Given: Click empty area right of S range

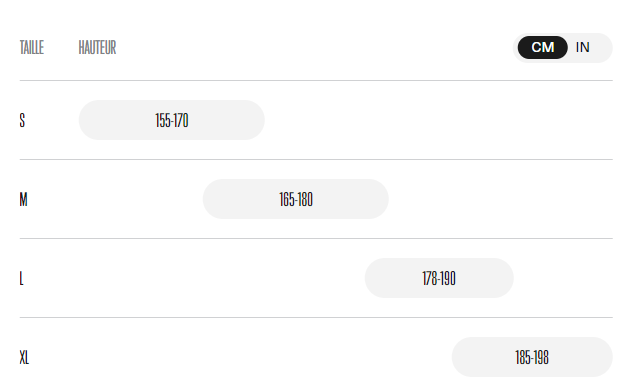Looking at the screenshot, I should tap(438, 120).
